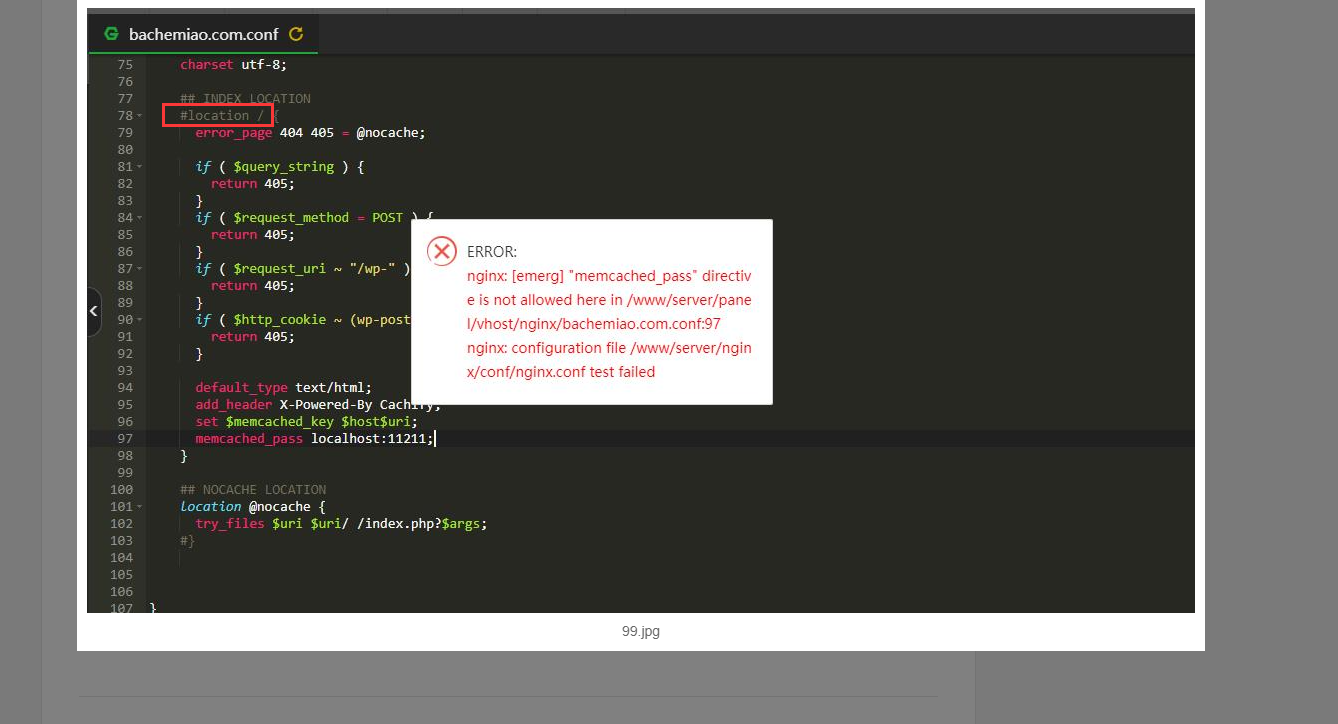Click the 'set $memcached_key $host$uri;' line

(x=306, y=422)
